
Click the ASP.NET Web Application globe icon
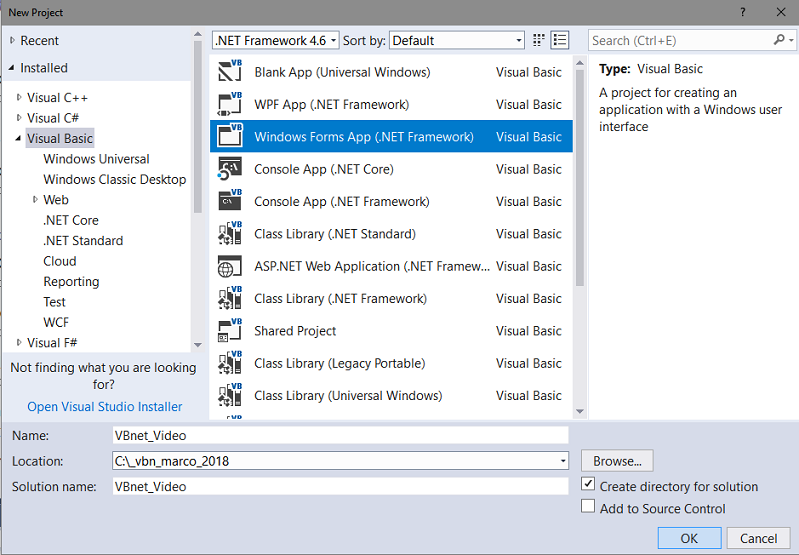(230, 266)
